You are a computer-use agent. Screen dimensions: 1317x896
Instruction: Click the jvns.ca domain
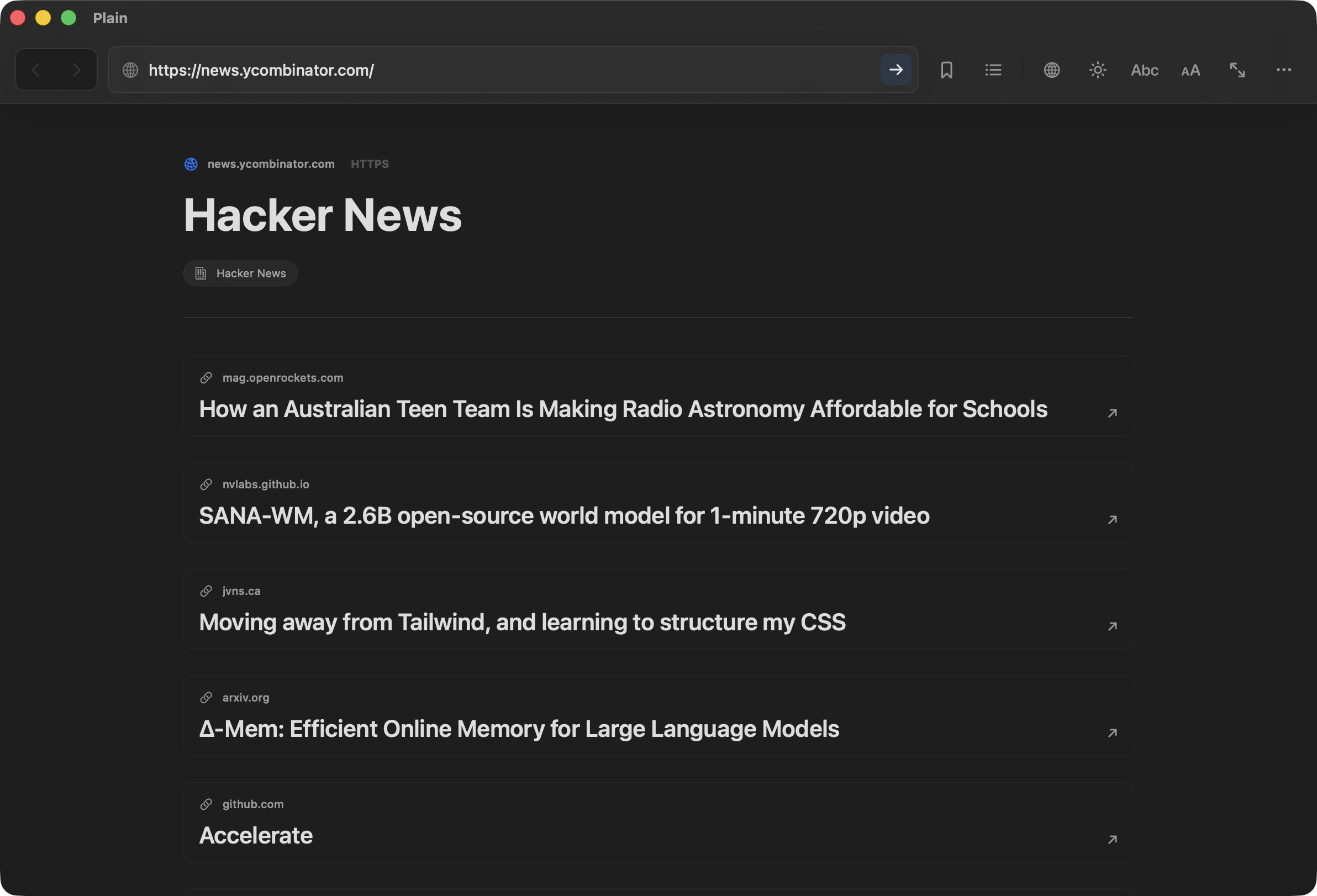(x=241, y=591)
